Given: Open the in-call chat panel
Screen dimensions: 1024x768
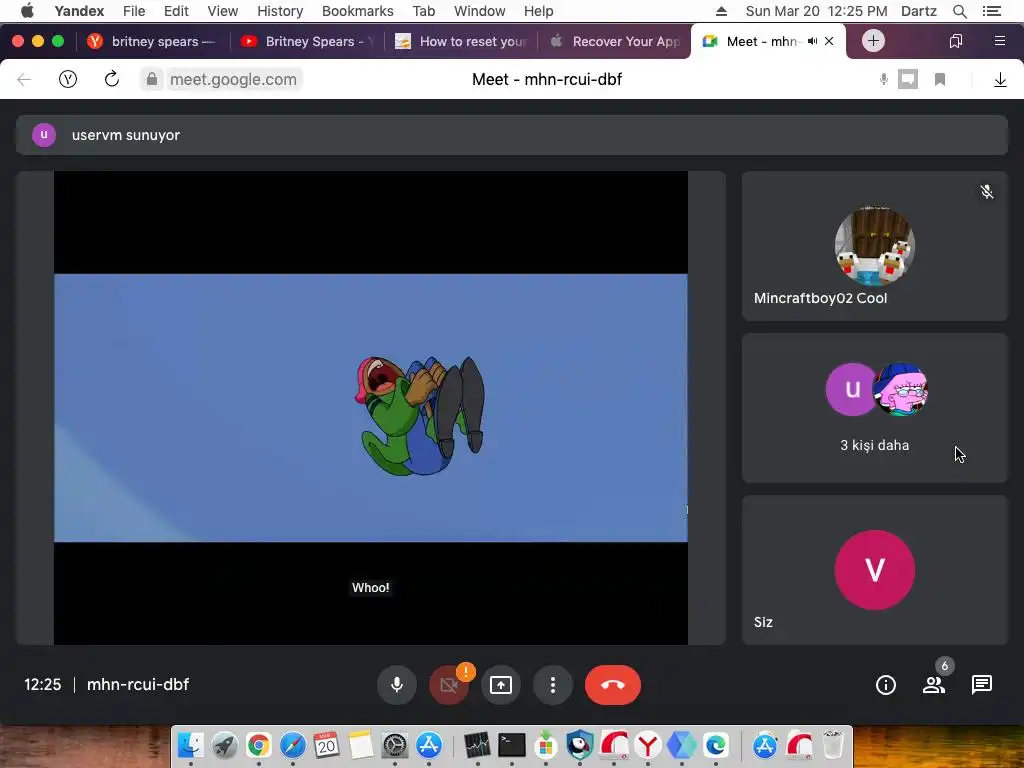Looking at the screenshot, I should (x=982, y=684).
